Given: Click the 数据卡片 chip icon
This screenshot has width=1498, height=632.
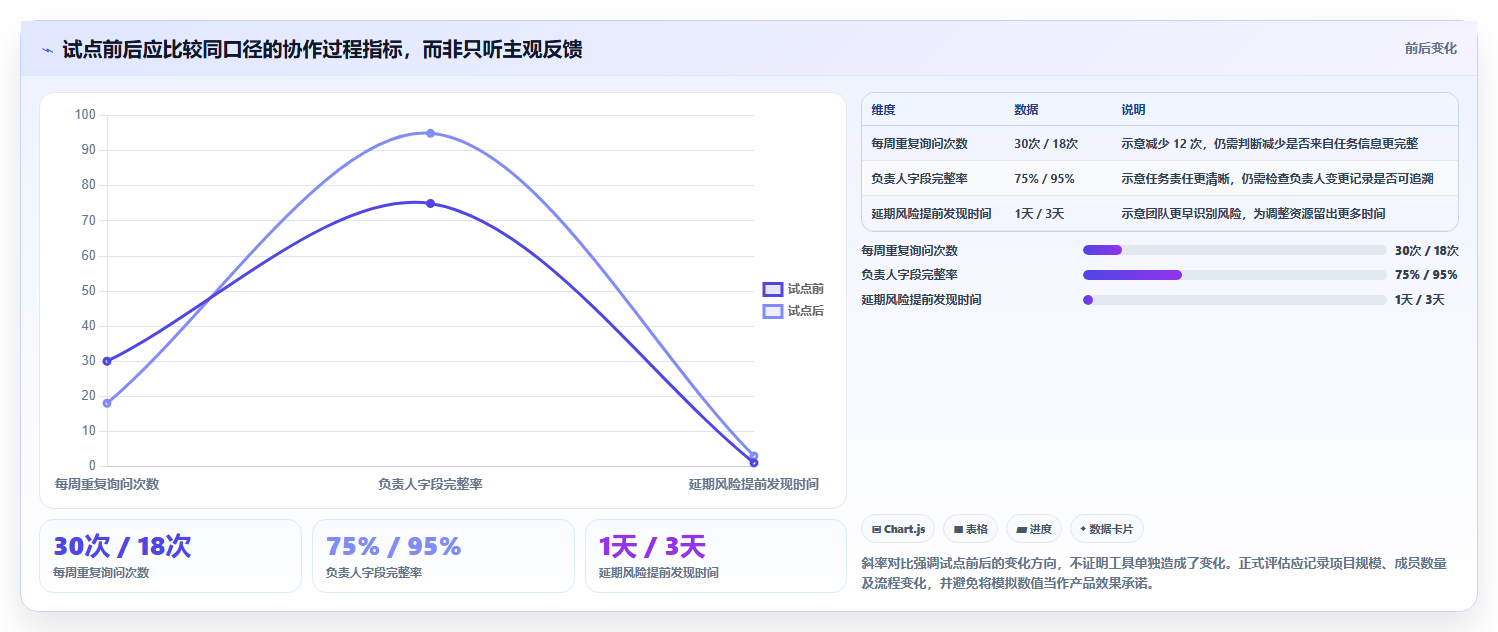Looking at the screenshot, I should (x=1083, y=529).
